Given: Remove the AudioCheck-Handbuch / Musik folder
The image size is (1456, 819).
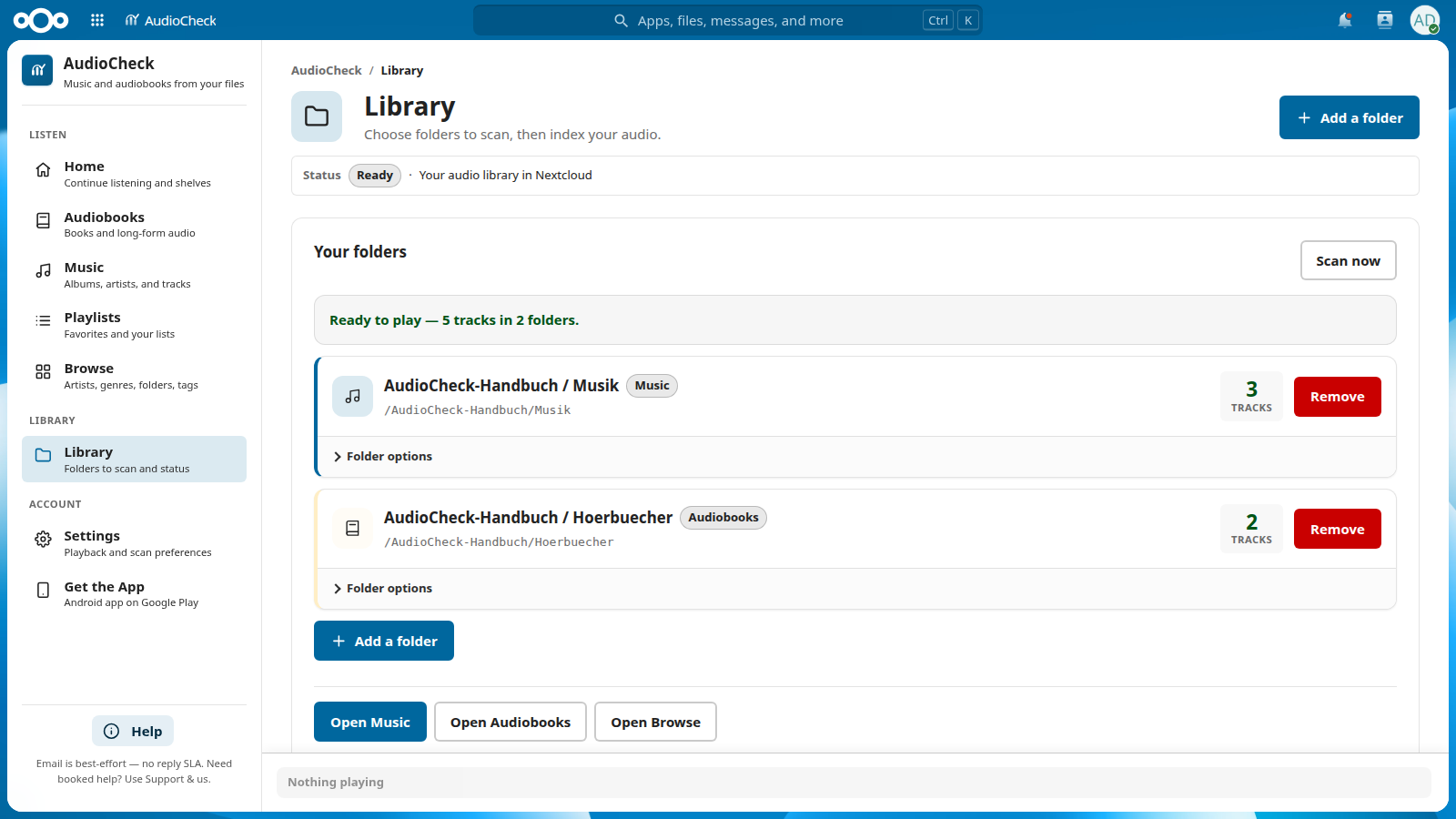Looking at the screenshot, I should point(1338,397).
